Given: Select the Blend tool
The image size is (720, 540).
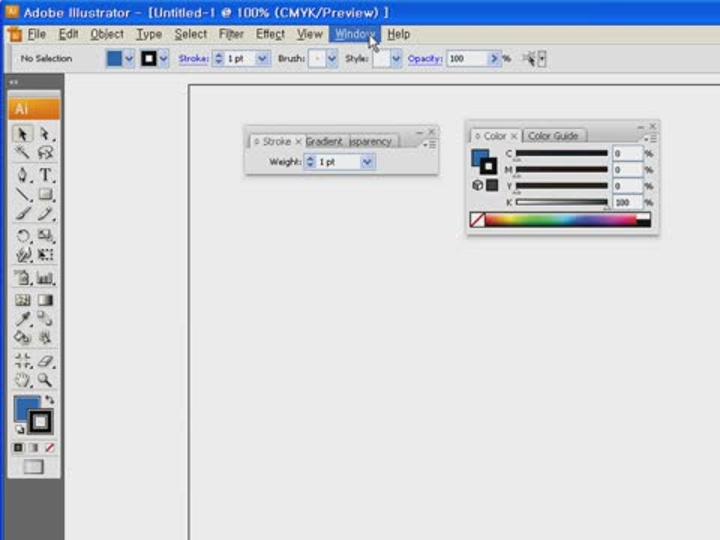Looking at the screenshot, I should (45, 319).
